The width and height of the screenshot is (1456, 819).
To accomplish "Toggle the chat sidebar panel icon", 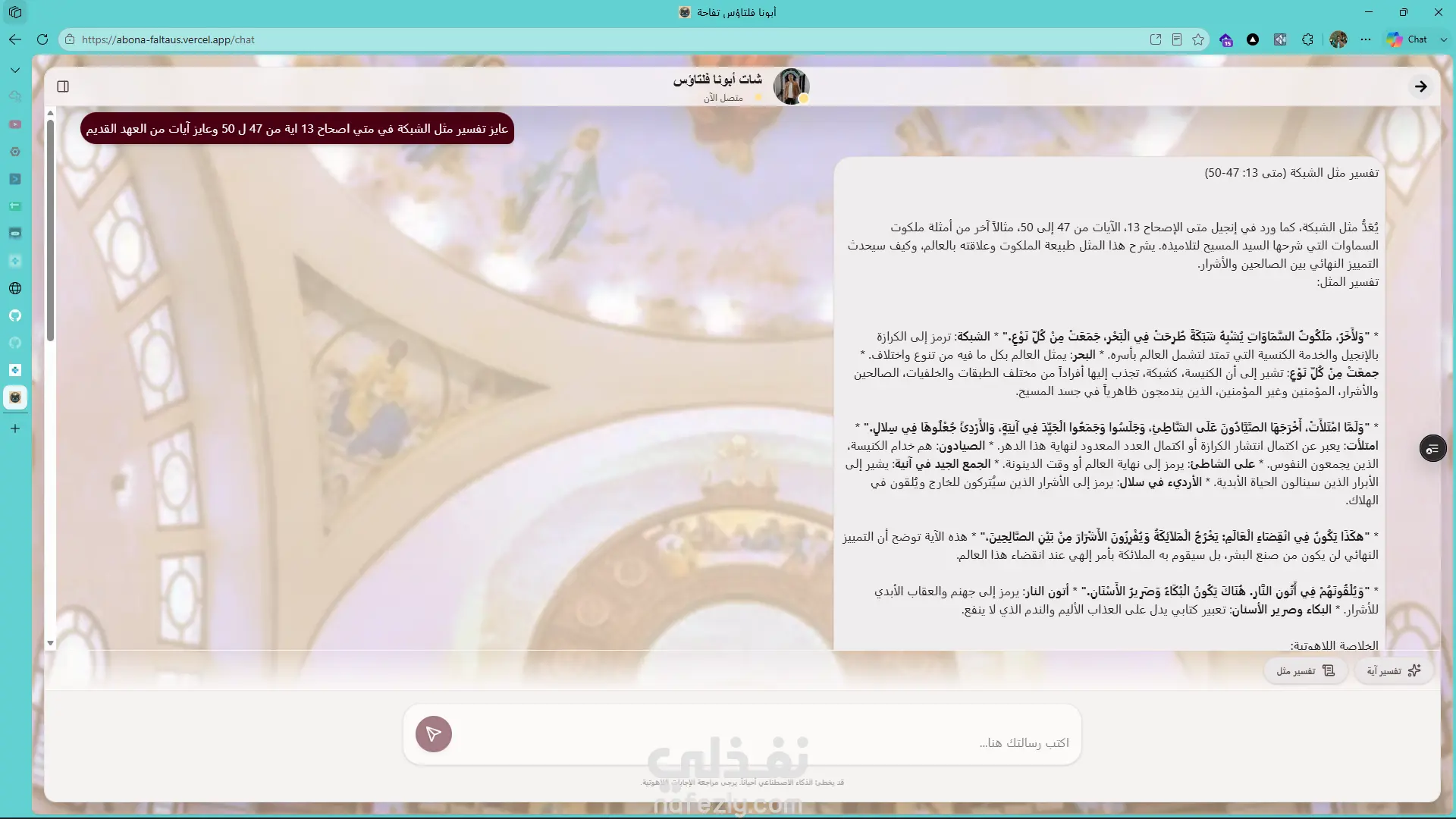I will 63,86.
